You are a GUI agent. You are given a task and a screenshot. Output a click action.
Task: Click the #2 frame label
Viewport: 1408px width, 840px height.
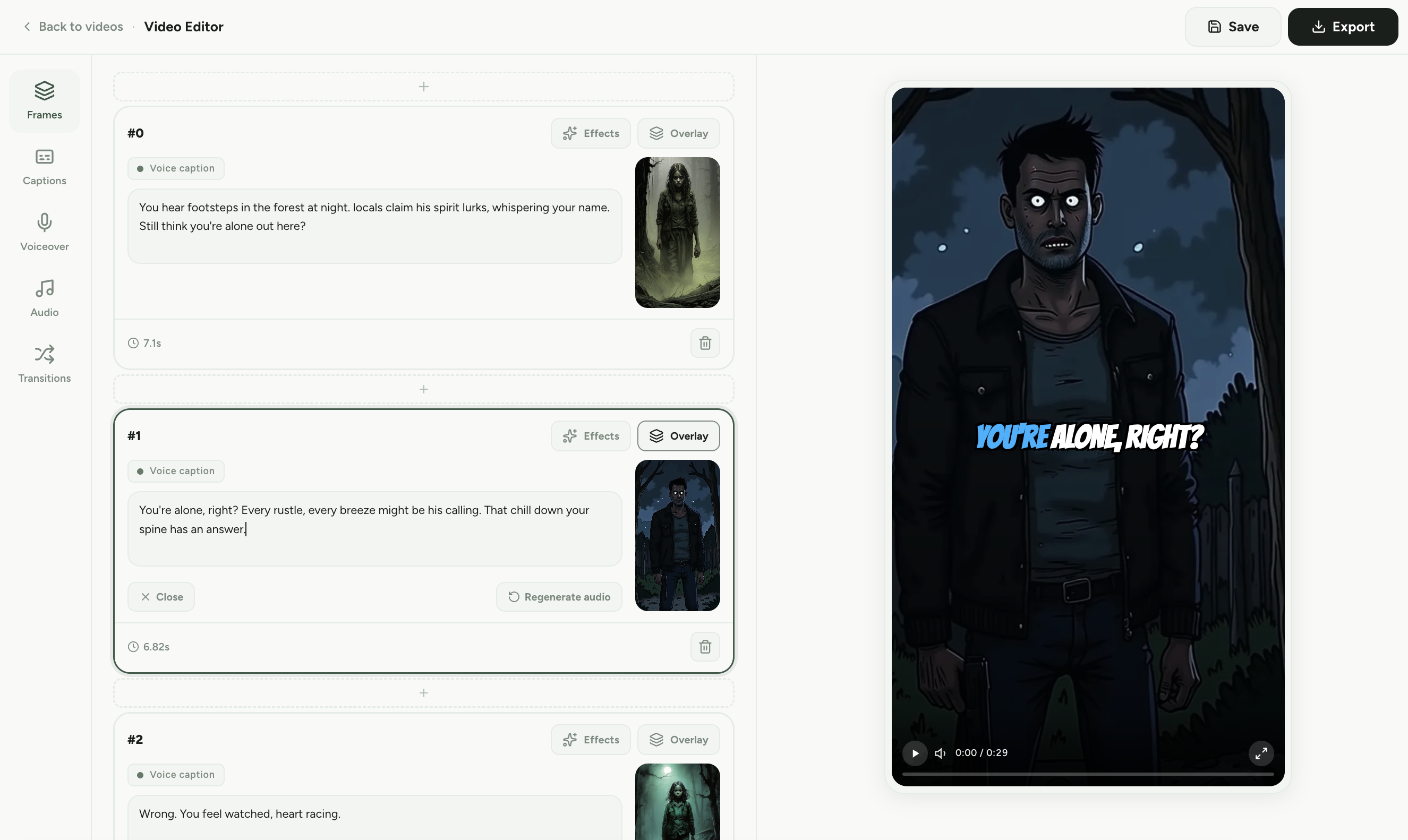point(135,740)
